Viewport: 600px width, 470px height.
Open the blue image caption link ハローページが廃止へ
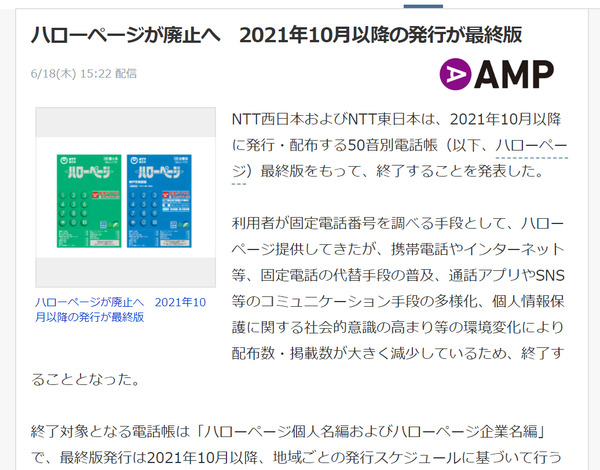120,309
